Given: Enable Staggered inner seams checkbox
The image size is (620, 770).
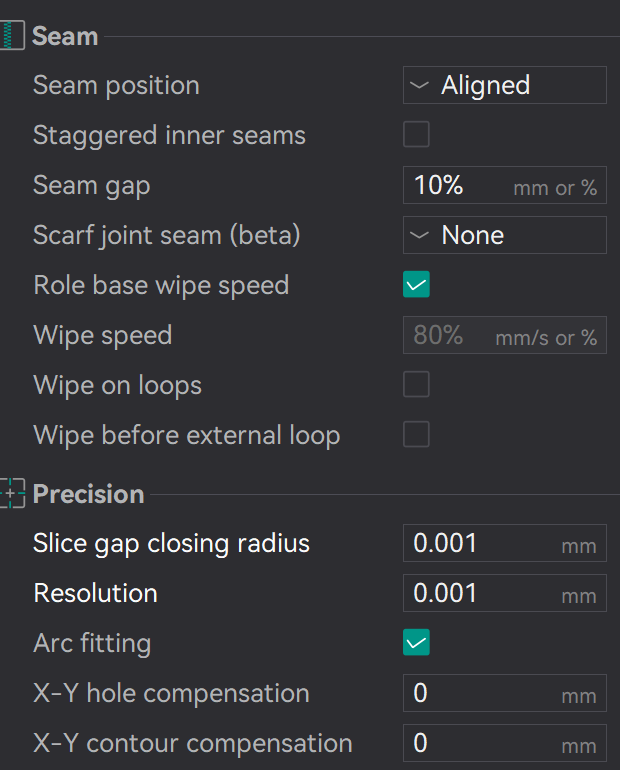Looking at the screenshot, I should [x=416, y=135].
